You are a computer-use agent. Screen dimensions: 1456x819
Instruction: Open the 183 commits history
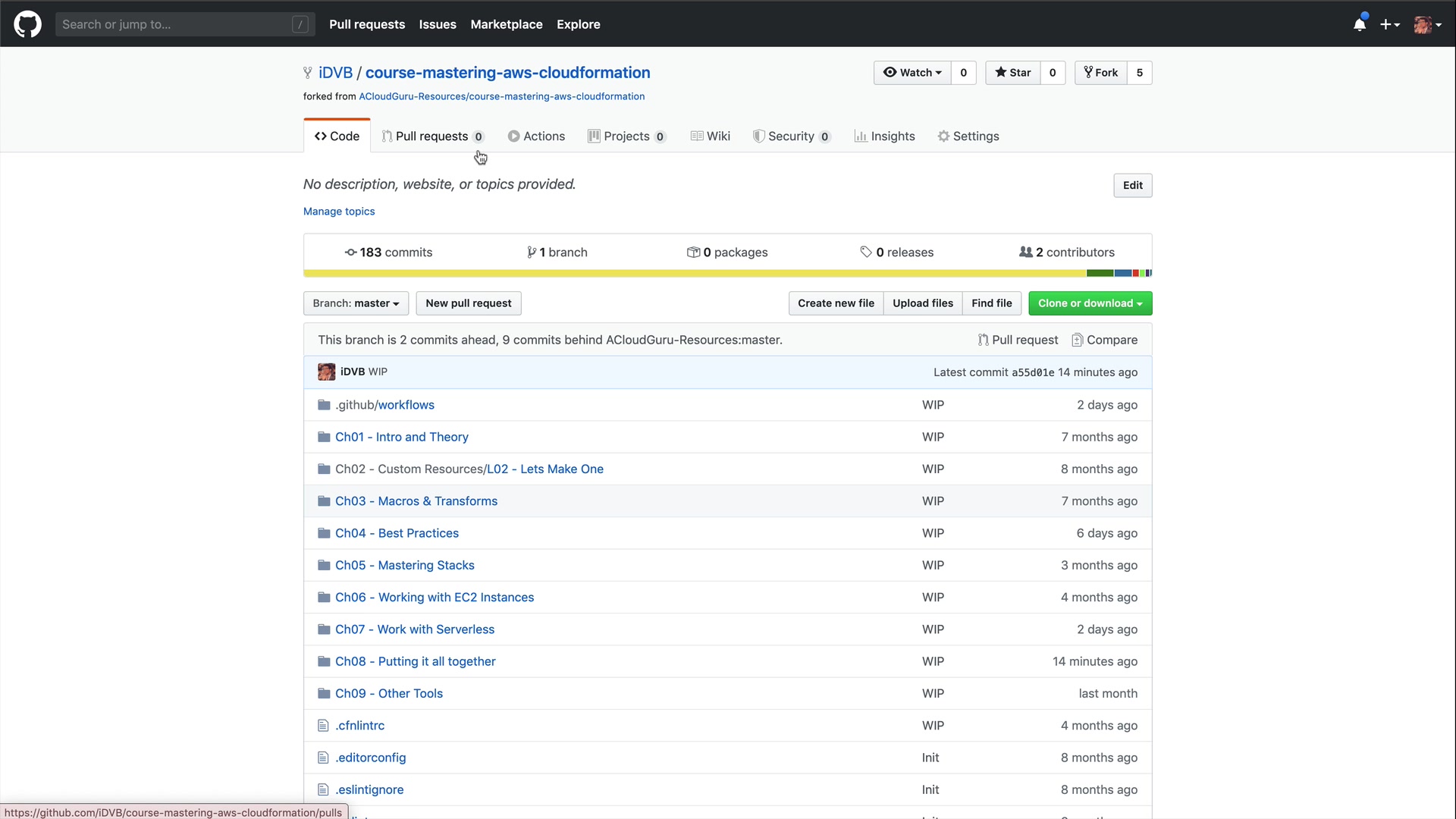tap(388, 253)
